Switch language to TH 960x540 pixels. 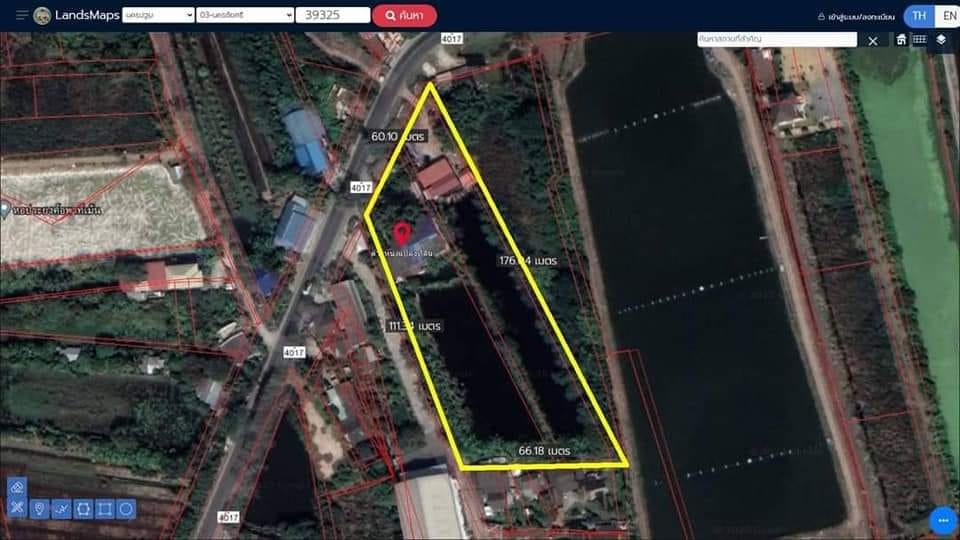pos(919,16)
